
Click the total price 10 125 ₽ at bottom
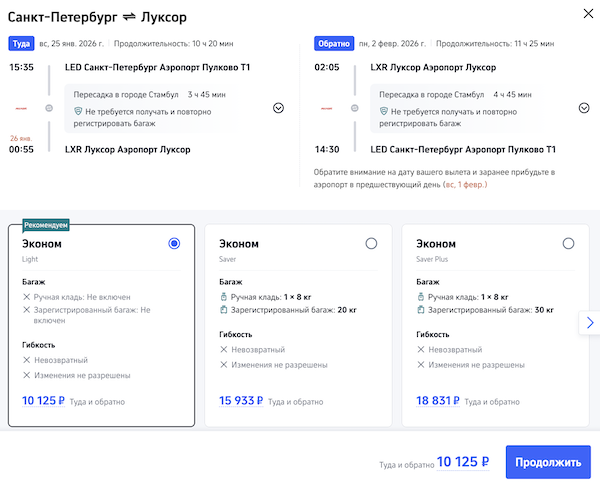462,462
